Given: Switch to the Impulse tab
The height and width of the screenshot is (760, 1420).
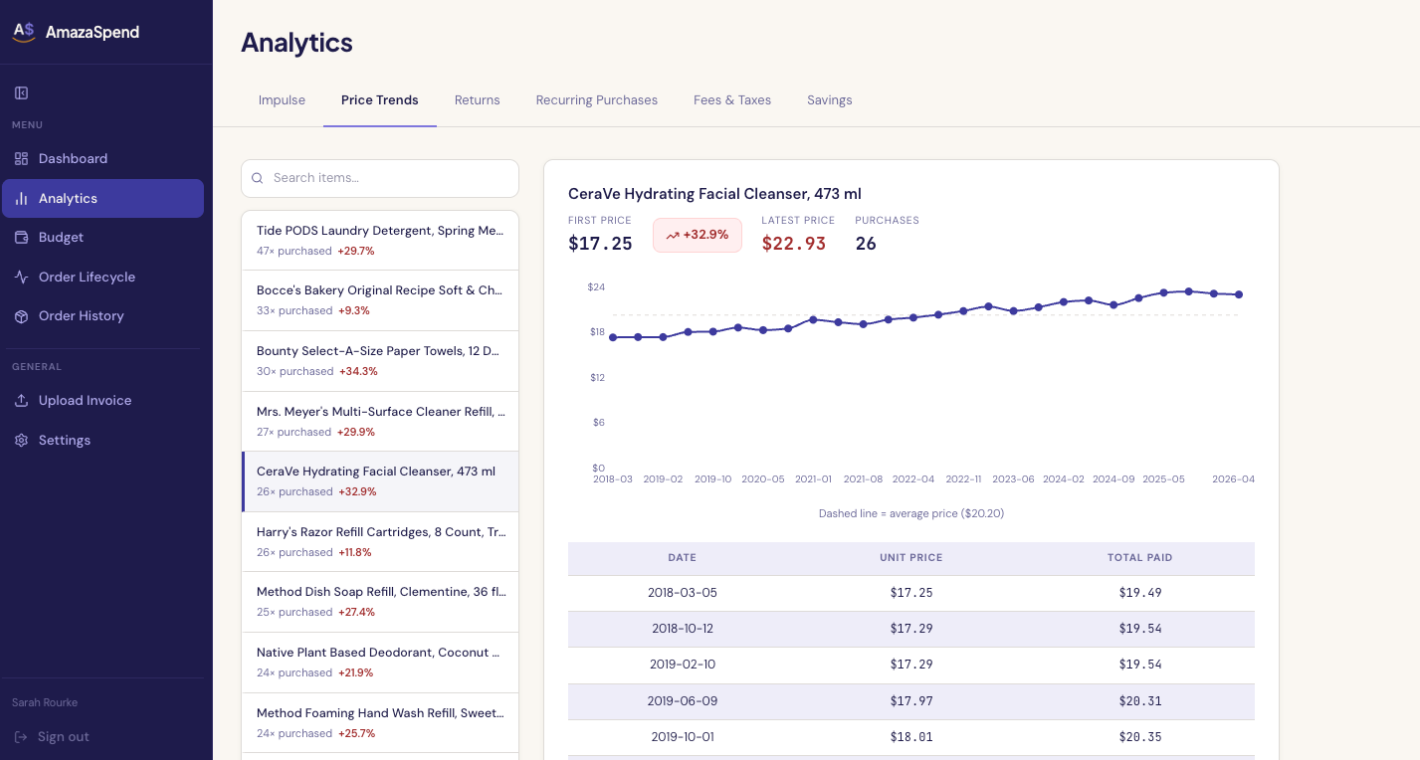Looking at the screenshot, I should tap(282, 100).
